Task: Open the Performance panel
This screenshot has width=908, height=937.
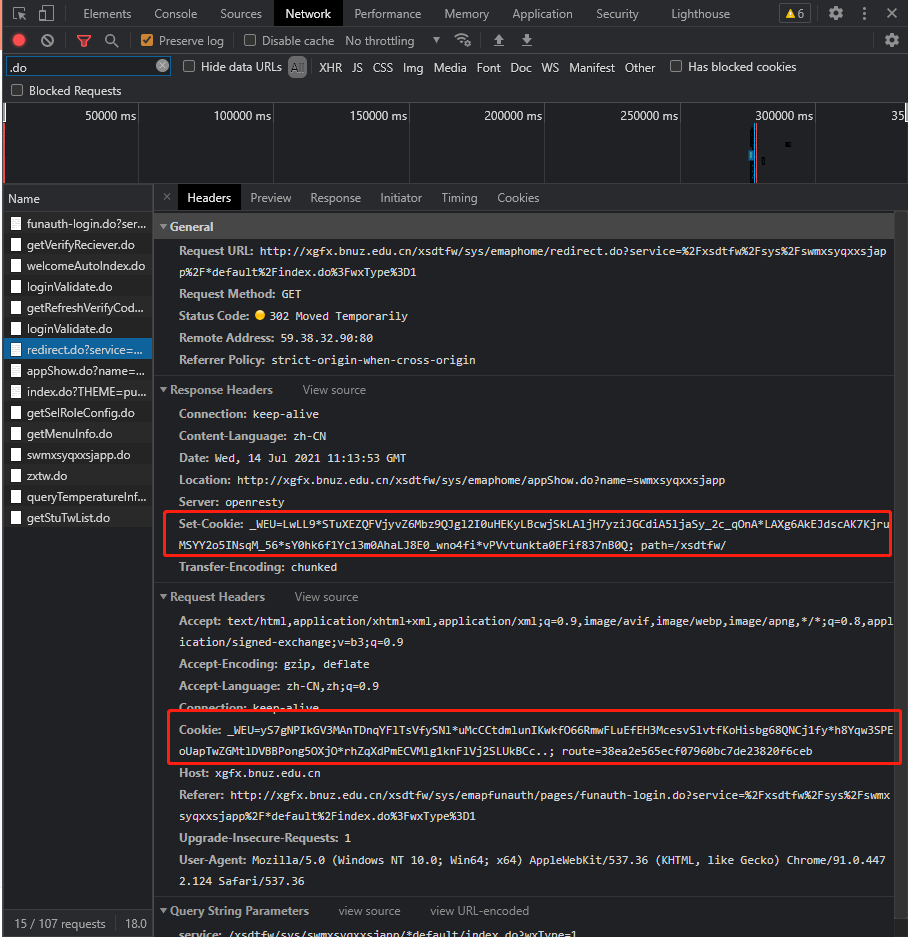Action: (x=387, y=13)
